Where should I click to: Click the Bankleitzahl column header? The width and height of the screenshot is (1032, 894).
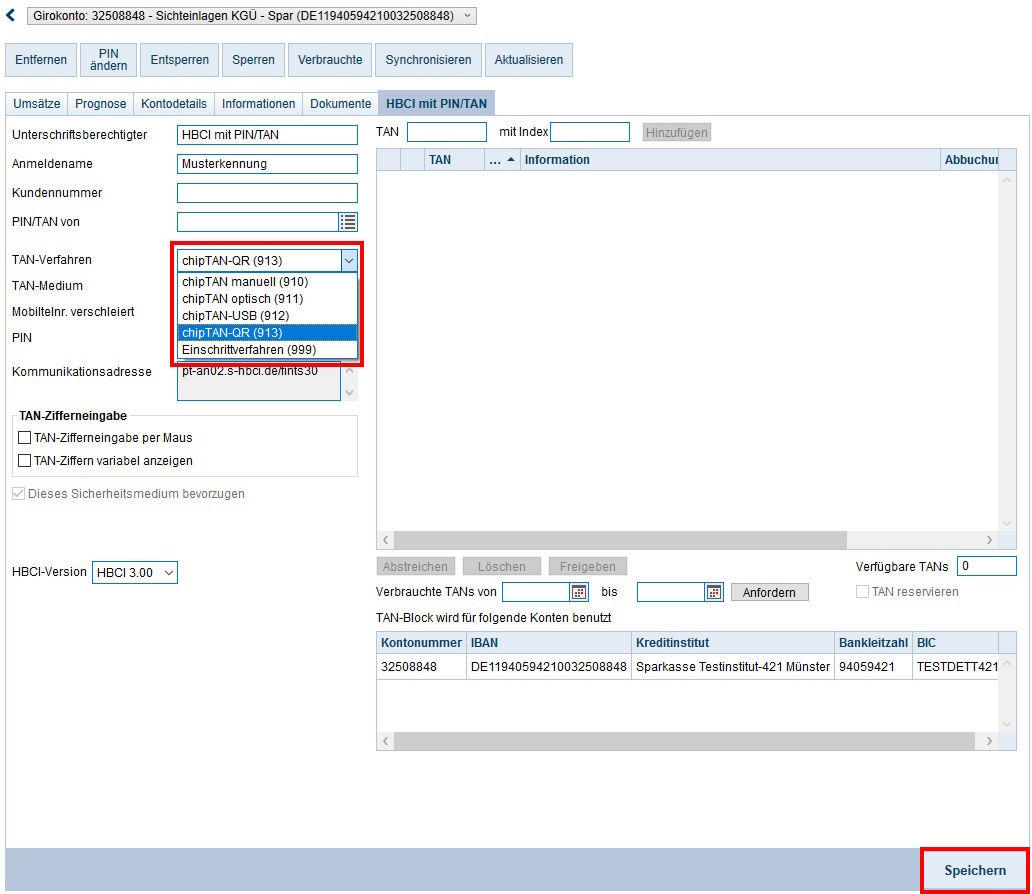(x=873, y=643)
